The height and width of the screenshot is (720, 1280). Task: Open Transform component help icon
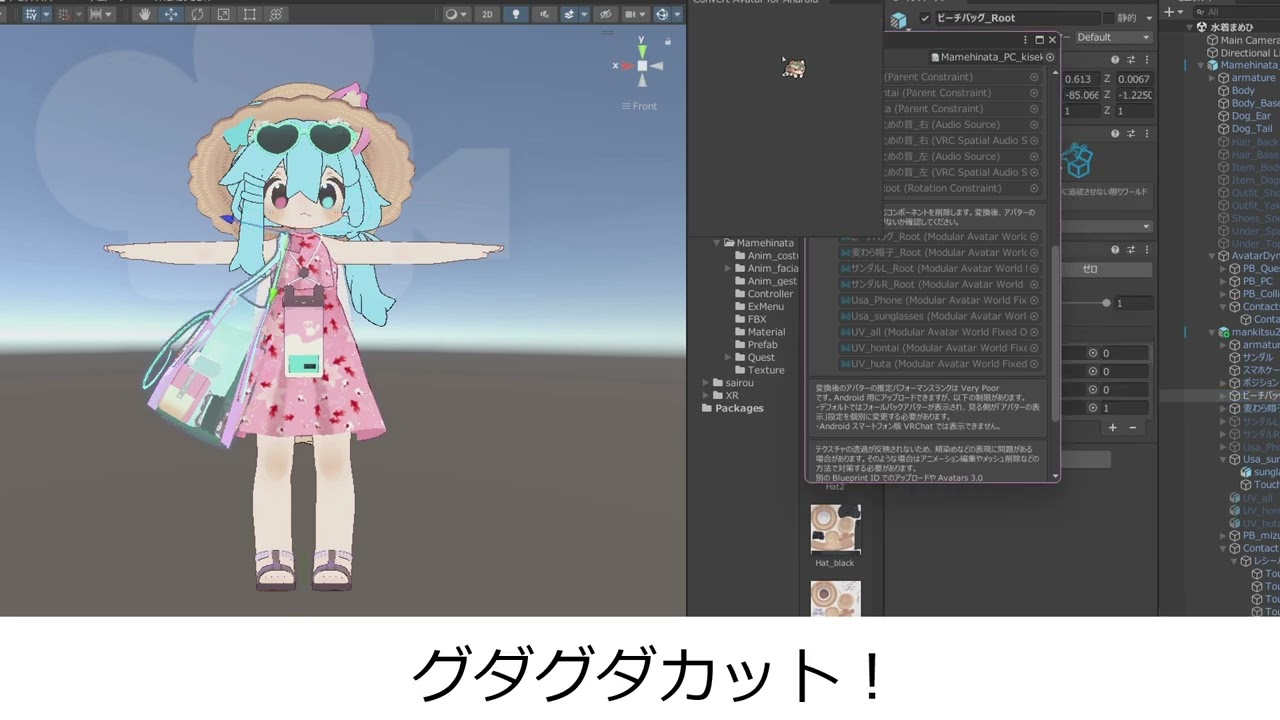(x=1115, y=60)
